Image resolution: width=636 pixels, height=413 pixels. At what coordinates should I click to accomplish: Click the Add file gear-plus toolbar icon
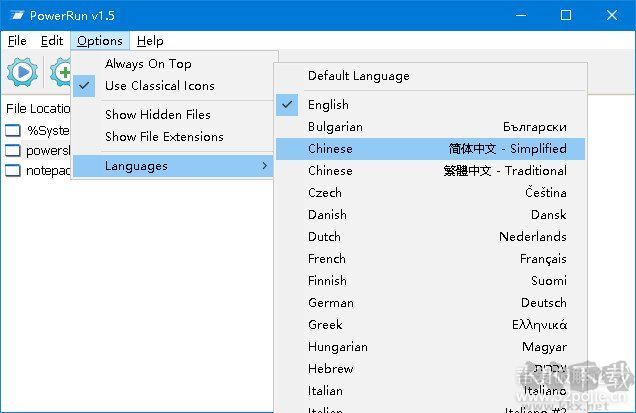point(60,72)
